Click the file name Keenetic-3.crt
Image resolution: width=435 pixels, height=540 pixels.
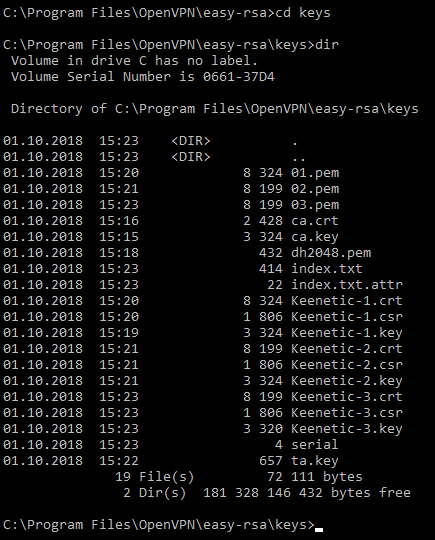click(x=347, y=397)
